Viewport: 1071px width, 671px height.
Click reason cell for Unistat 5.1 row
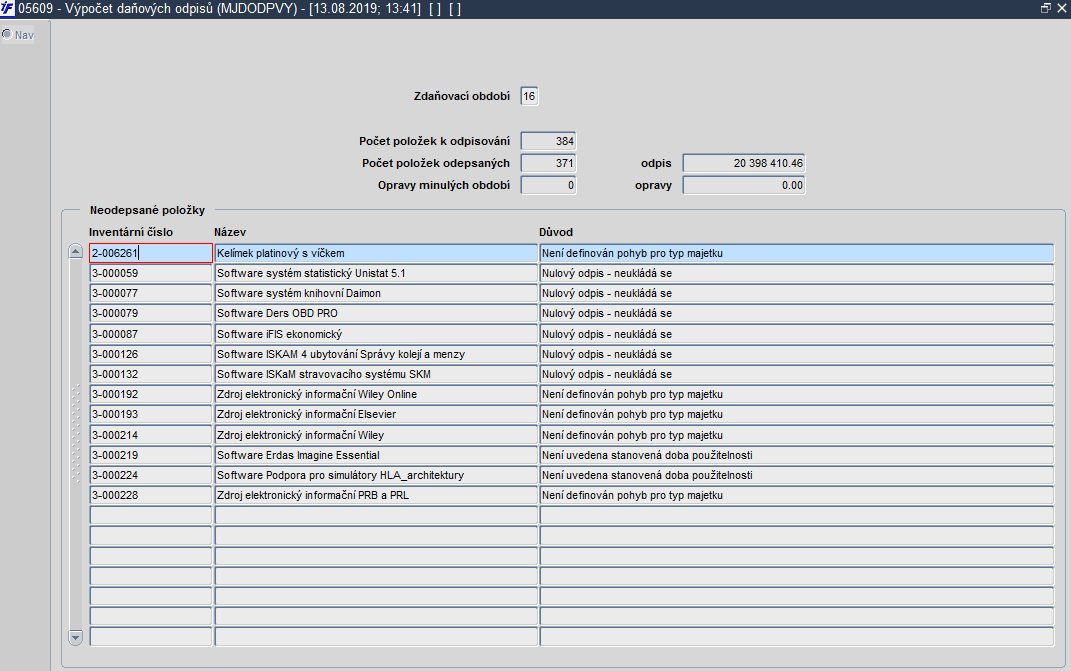coord(797,273)
